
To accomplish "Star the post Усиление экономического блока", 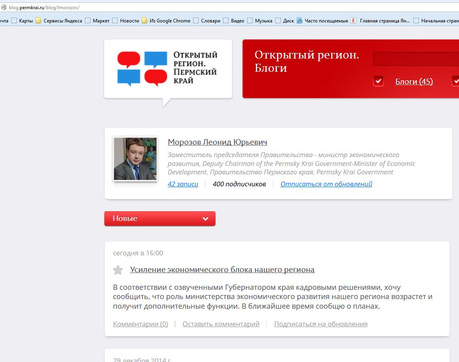I will (x=118, y=270).
